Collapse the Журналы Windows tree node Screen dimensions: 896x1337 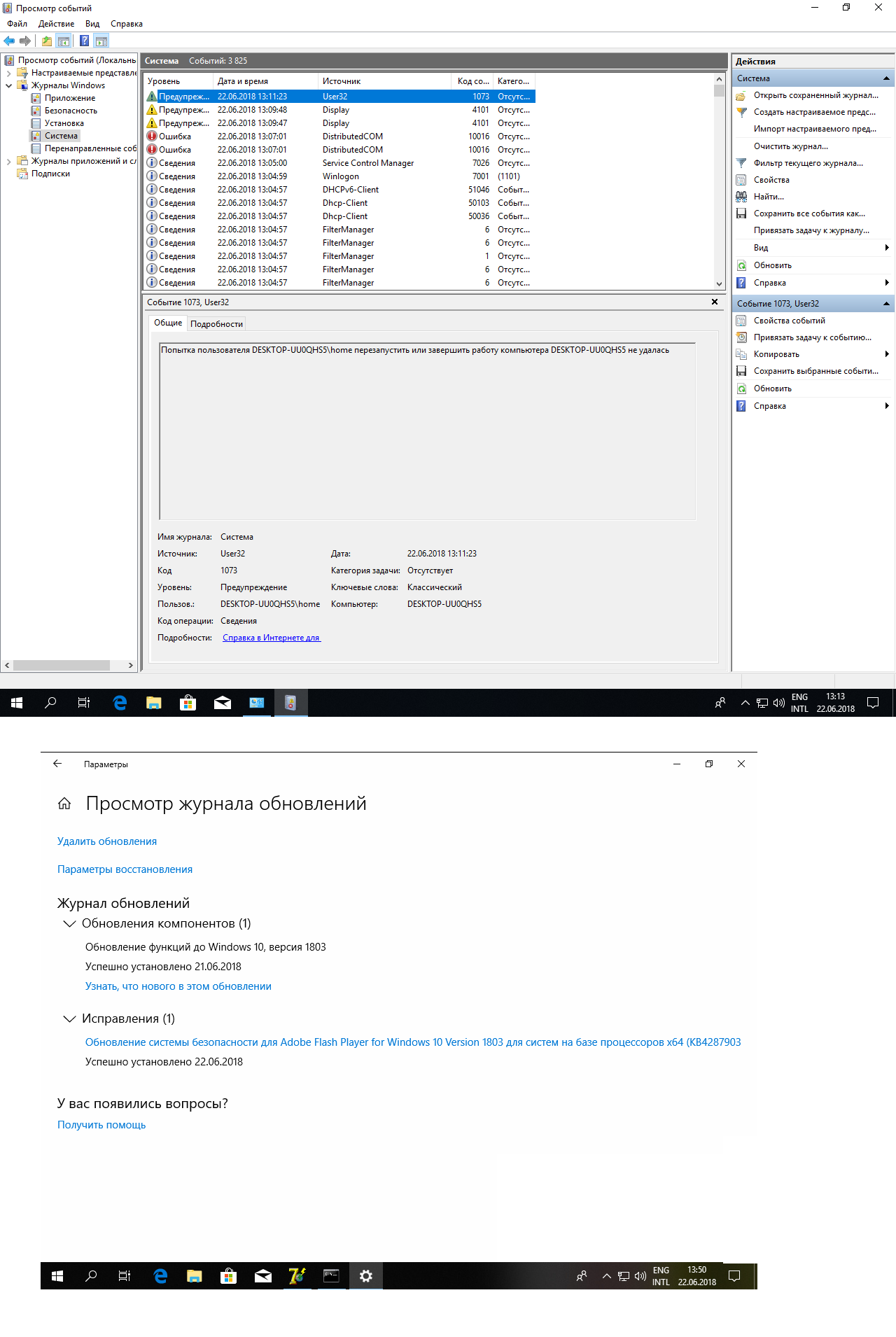pos(8,85)
